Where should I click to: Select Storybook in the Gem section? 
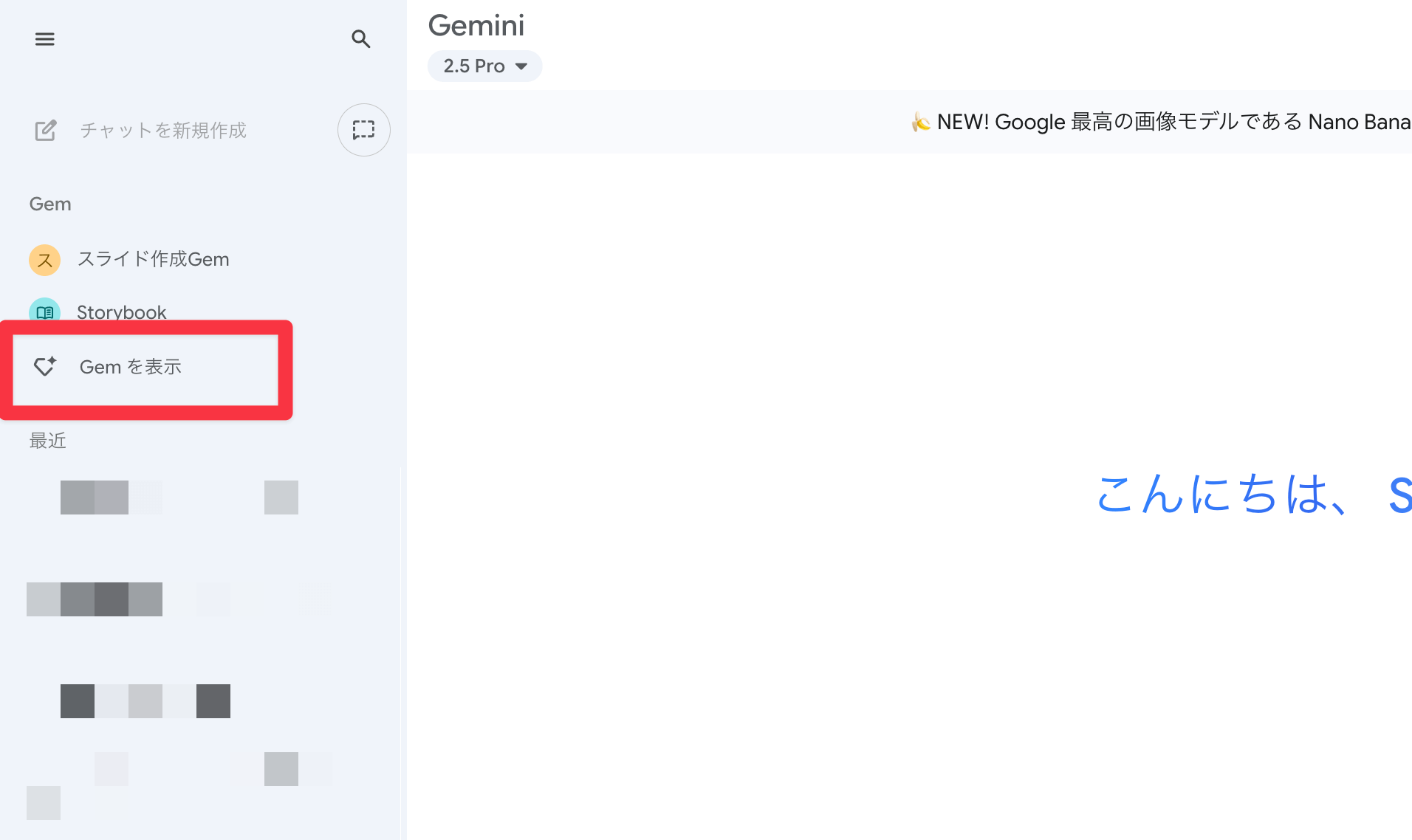click(x=122, y=311)
